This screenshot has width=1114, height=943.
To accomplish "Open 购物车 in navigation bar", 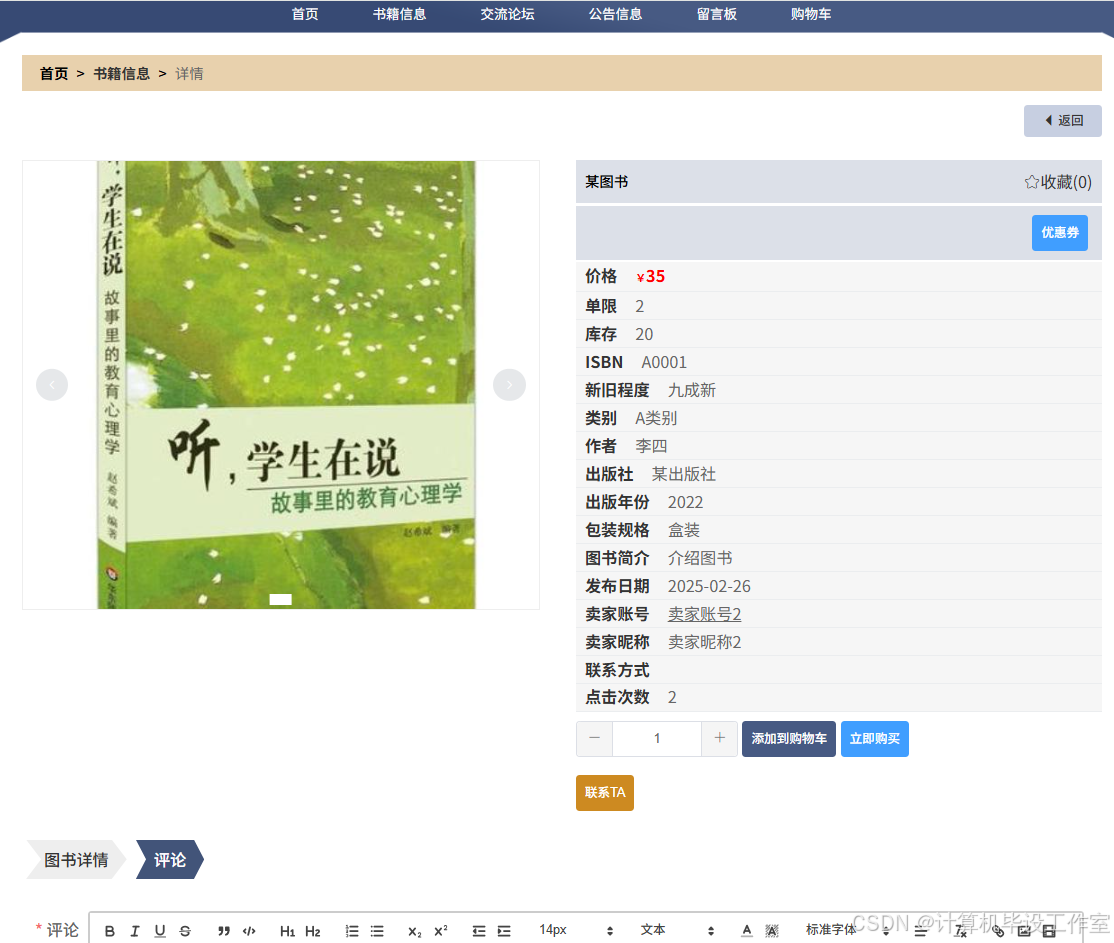I will [x=811, y=14].
